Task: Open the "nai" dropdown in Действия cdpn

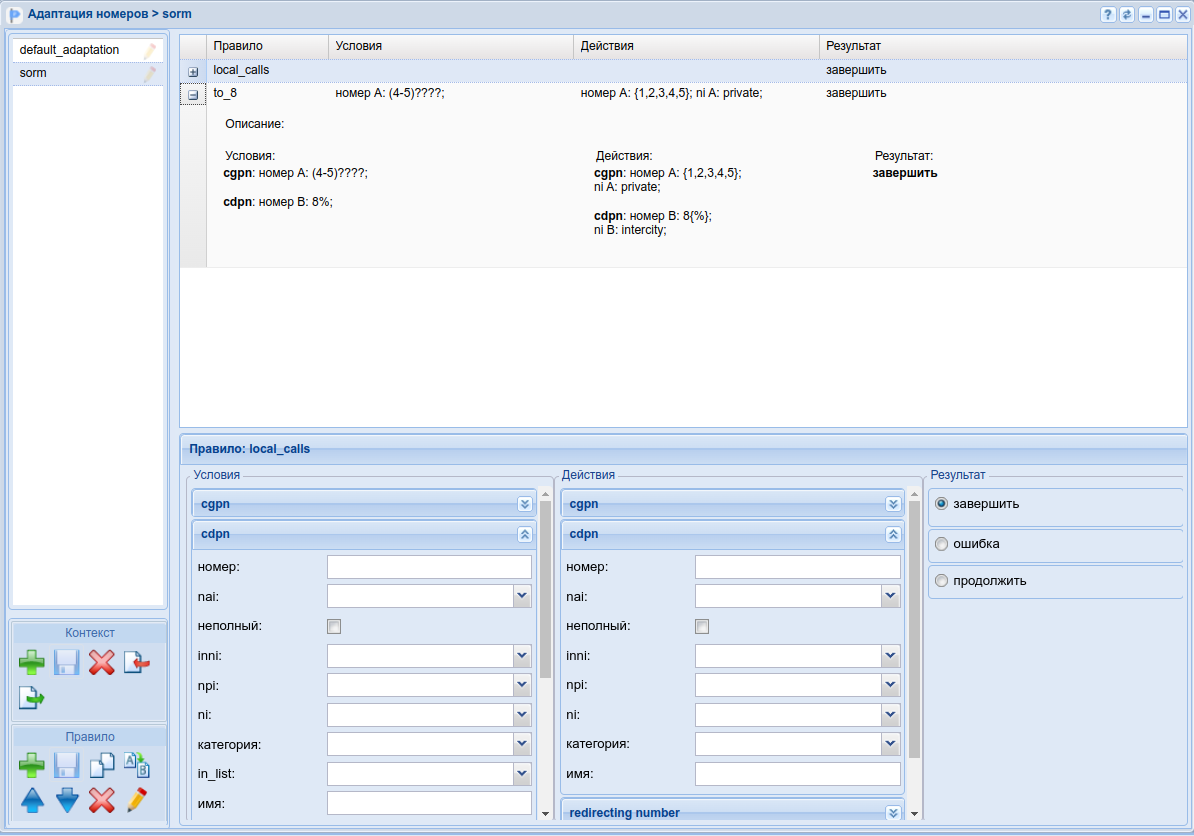Action: [x=890, y=596]
